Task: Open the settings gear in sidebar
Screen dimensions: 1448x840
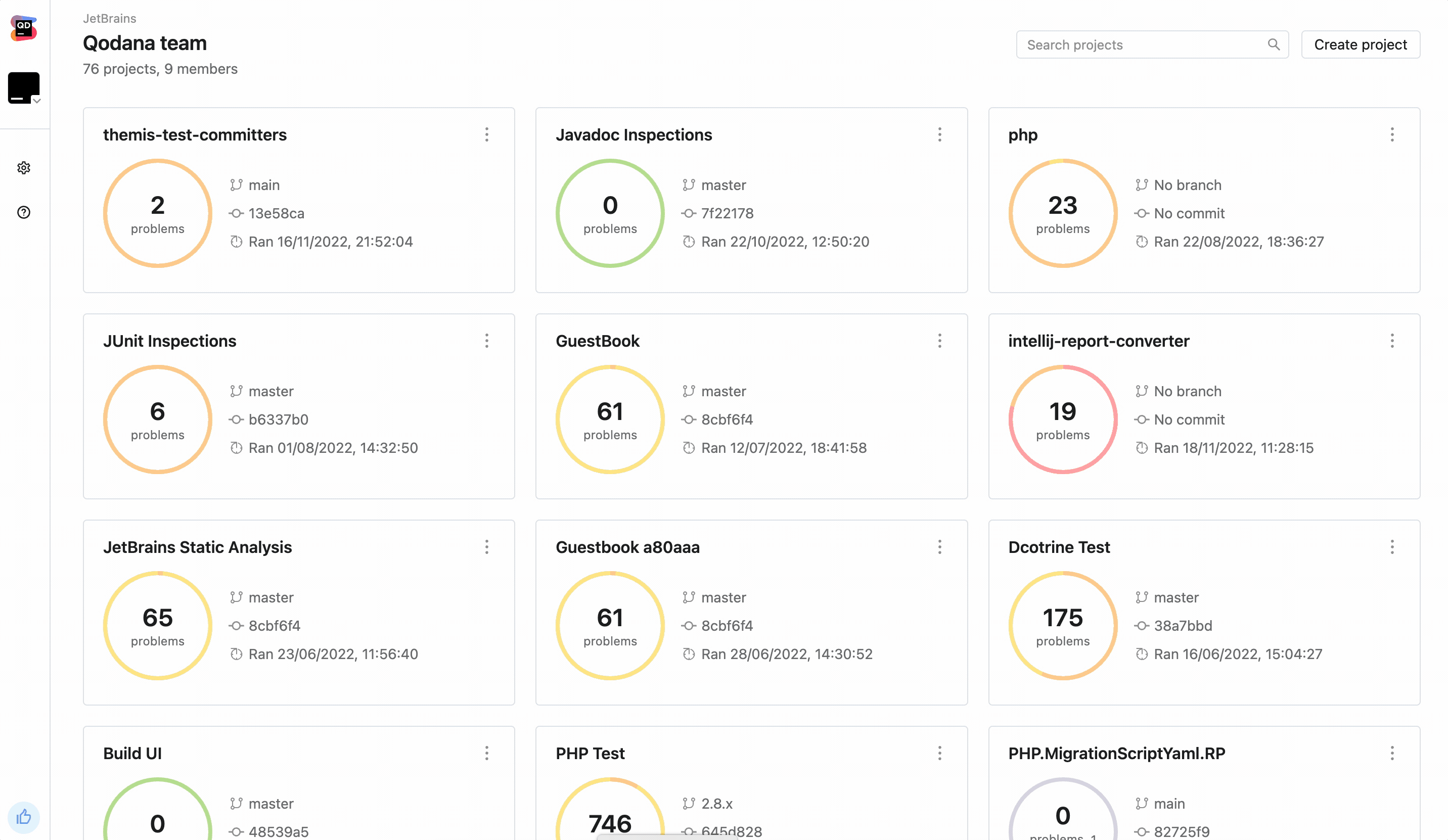Action: 24,168
